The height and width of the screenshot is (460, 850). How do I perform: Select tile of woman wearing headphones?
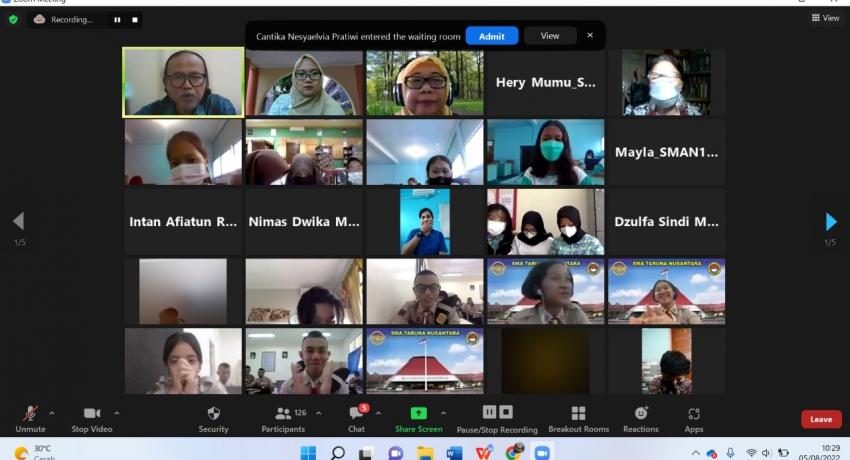coord(425,82)
